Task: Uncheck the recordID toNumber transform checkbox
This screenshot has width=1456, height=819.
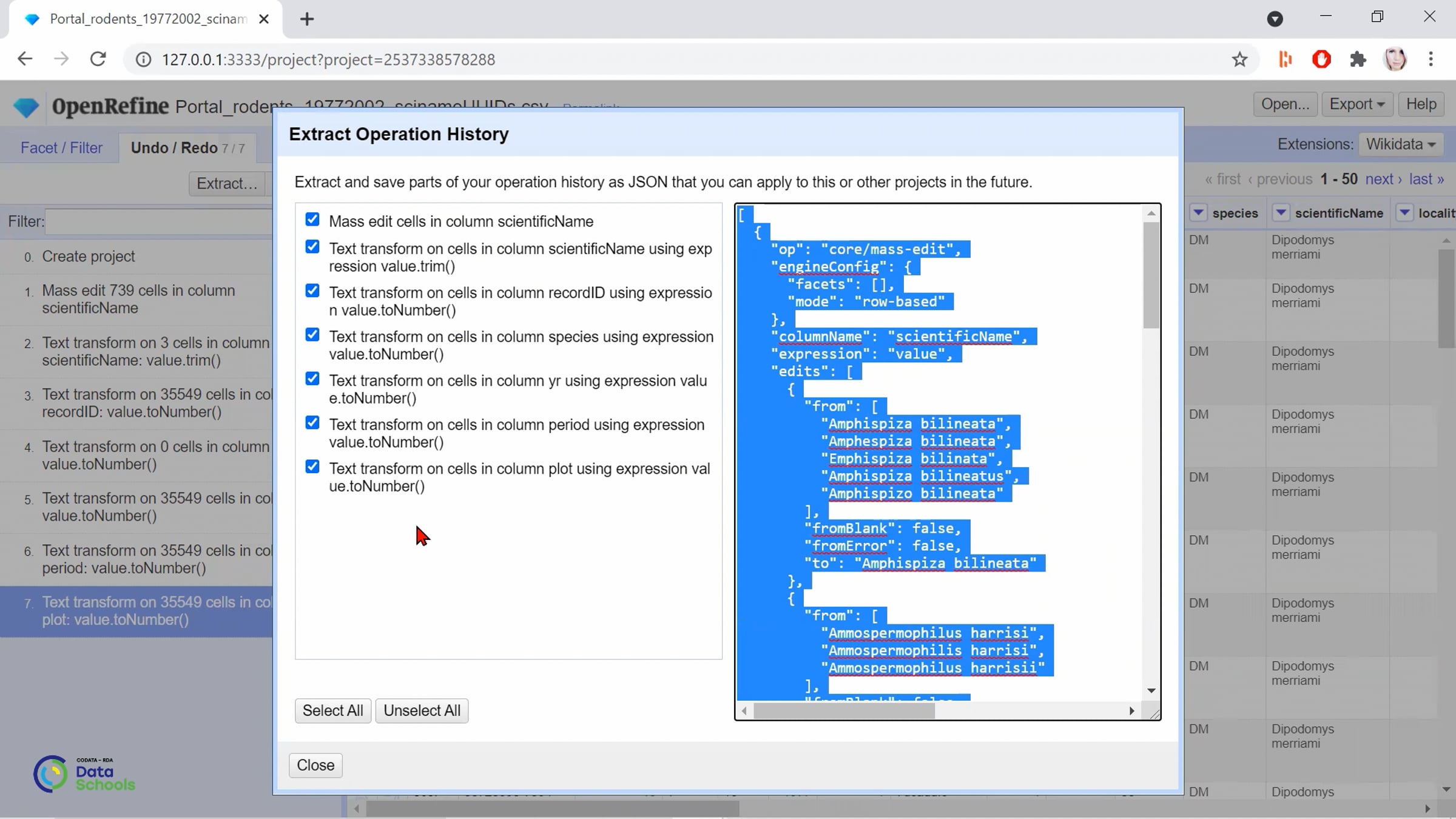Action: click(x=312, y=291)
